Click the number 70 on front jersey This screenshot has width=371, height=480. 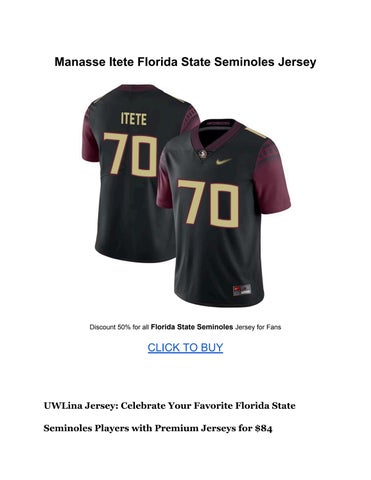(208, 203)
